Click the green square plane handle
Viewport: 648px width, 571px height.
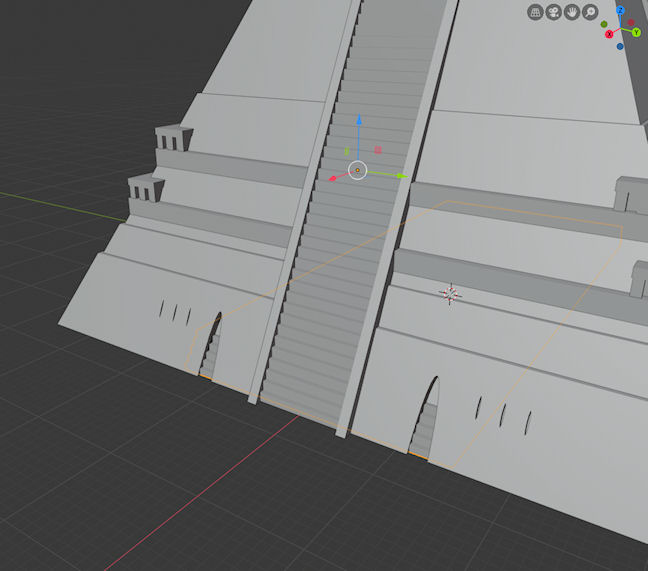click(346, 152)
